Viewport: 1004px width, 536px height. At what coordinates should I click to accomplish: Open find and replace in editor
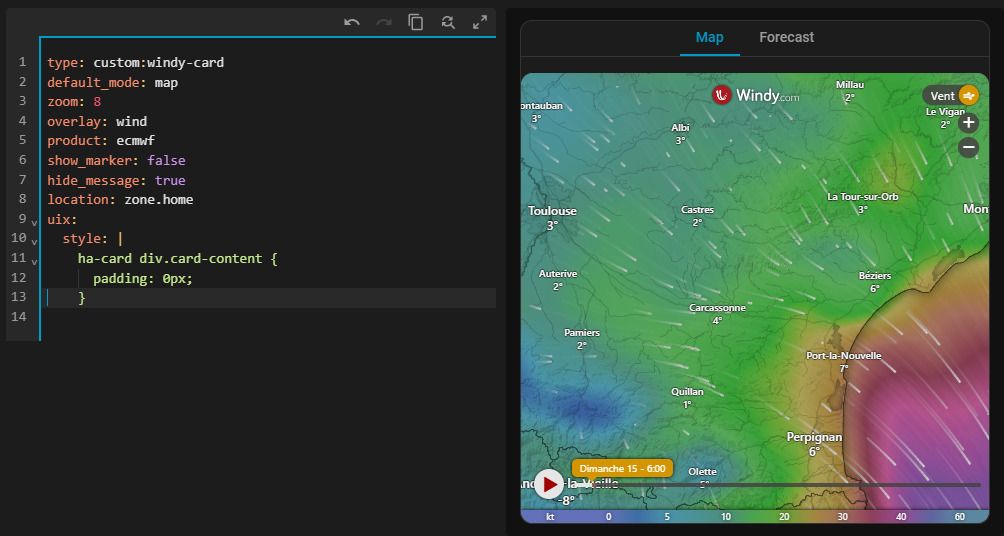448,22
